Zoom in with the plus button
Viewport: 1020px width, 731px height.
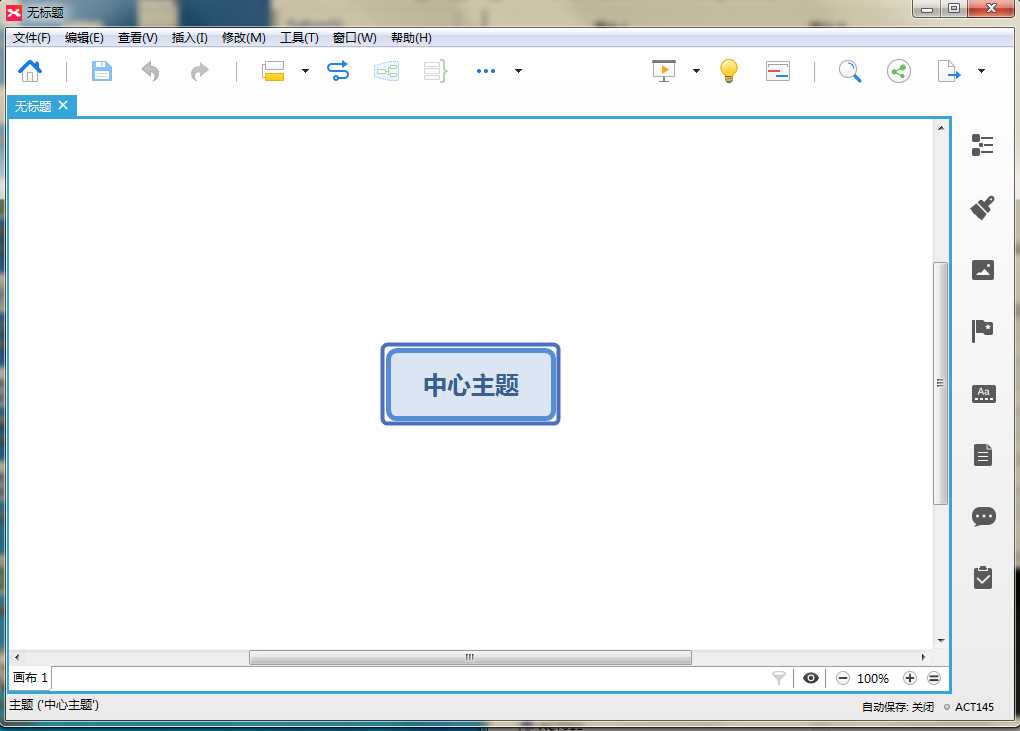(x=909, y=678)
